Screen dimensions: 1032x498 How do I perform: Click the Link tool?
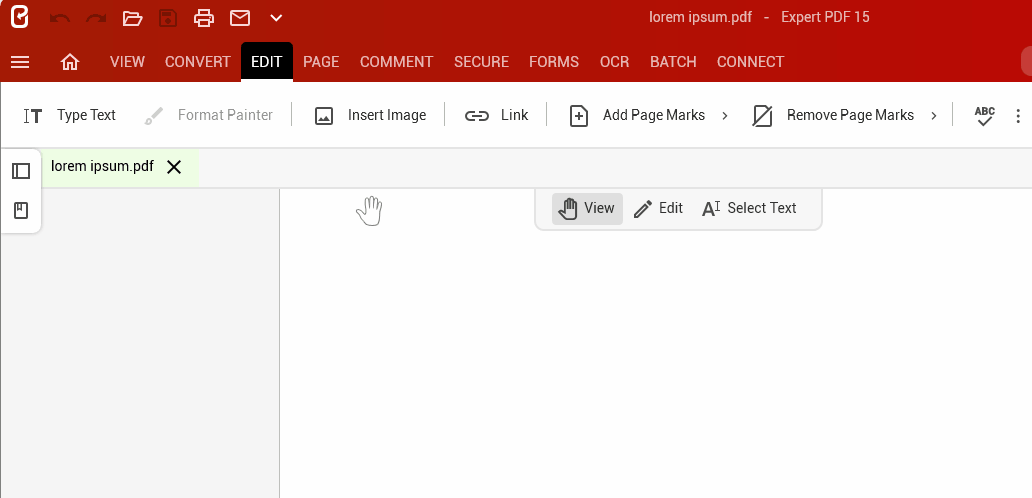[x=496, y=116]
